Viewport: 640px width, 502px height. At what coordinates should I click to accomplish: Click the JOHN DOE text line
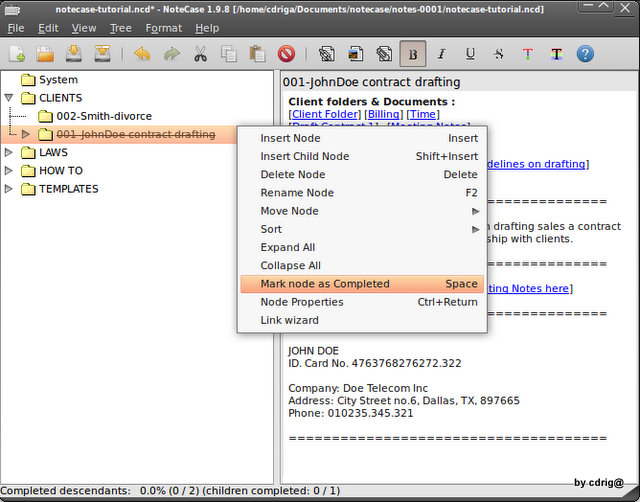pos(313,351)
